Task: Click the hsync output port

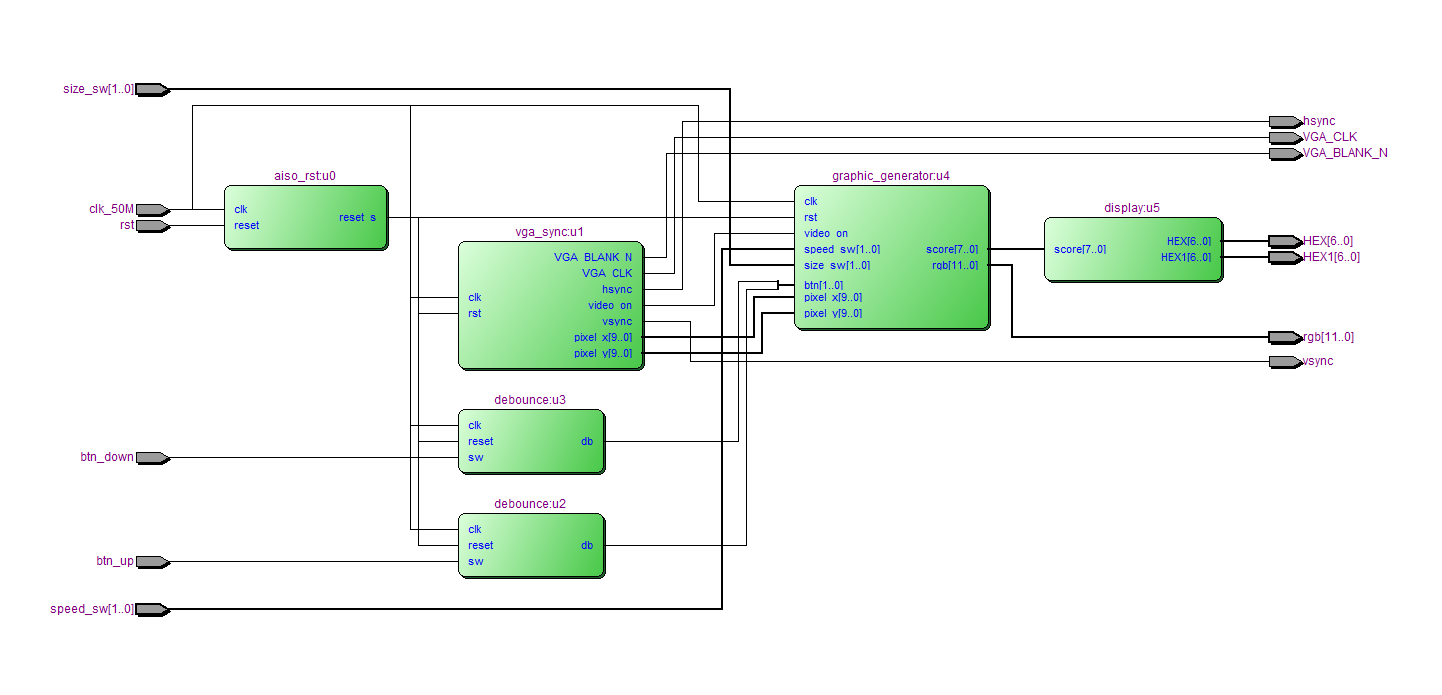Action: (x=1283, y=121)
